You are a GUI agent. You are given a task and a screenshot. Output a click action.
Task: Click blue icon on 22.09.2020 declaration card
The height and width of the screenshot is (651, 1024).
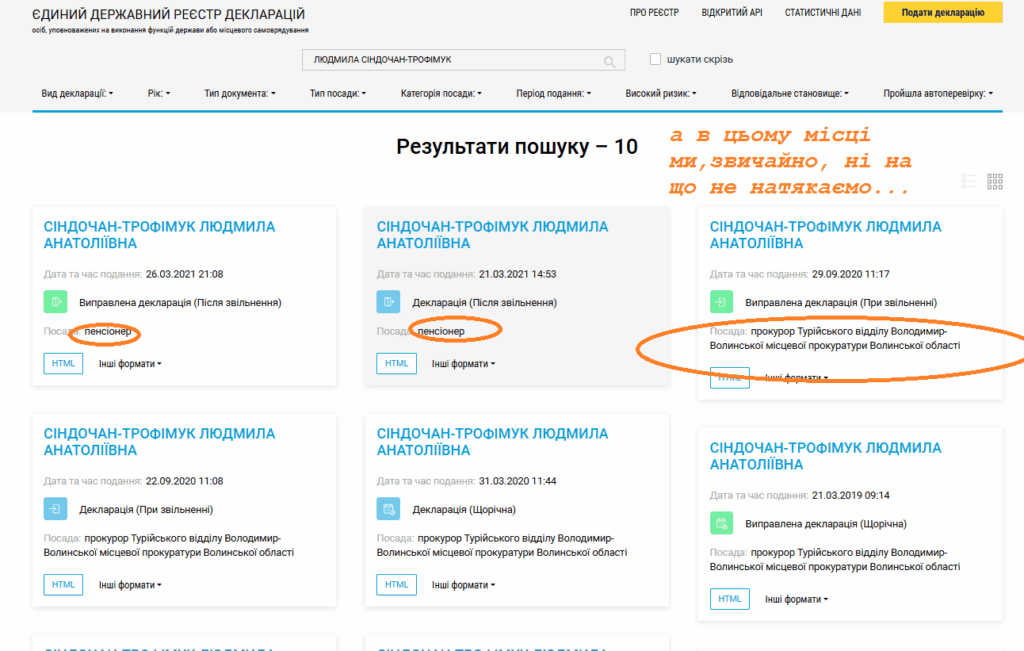(55, 509)
